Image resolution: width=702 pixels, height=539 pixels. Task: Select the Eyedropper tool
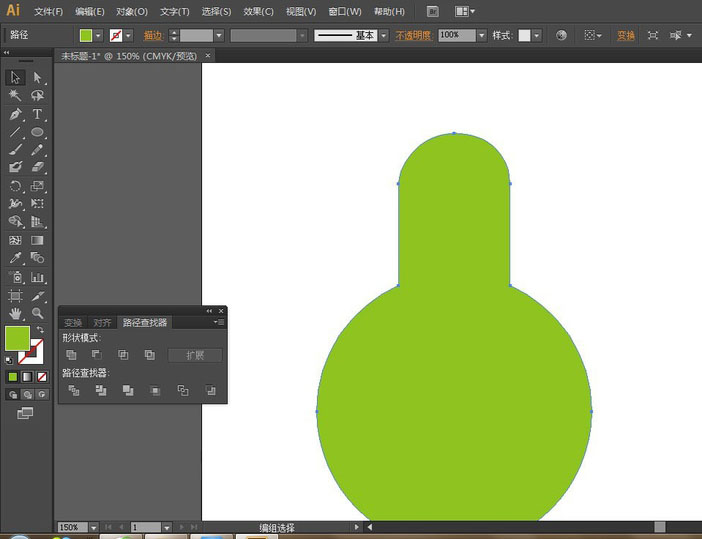(x=15, y=258)
